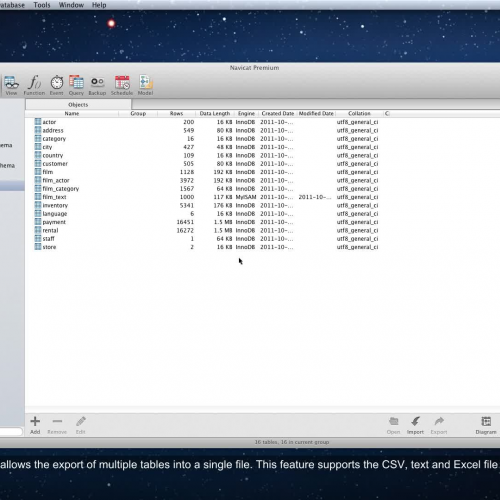Viewport: 500px width, 500px height.
Task: Open the Window menu
Action: (x=71, y=5)
